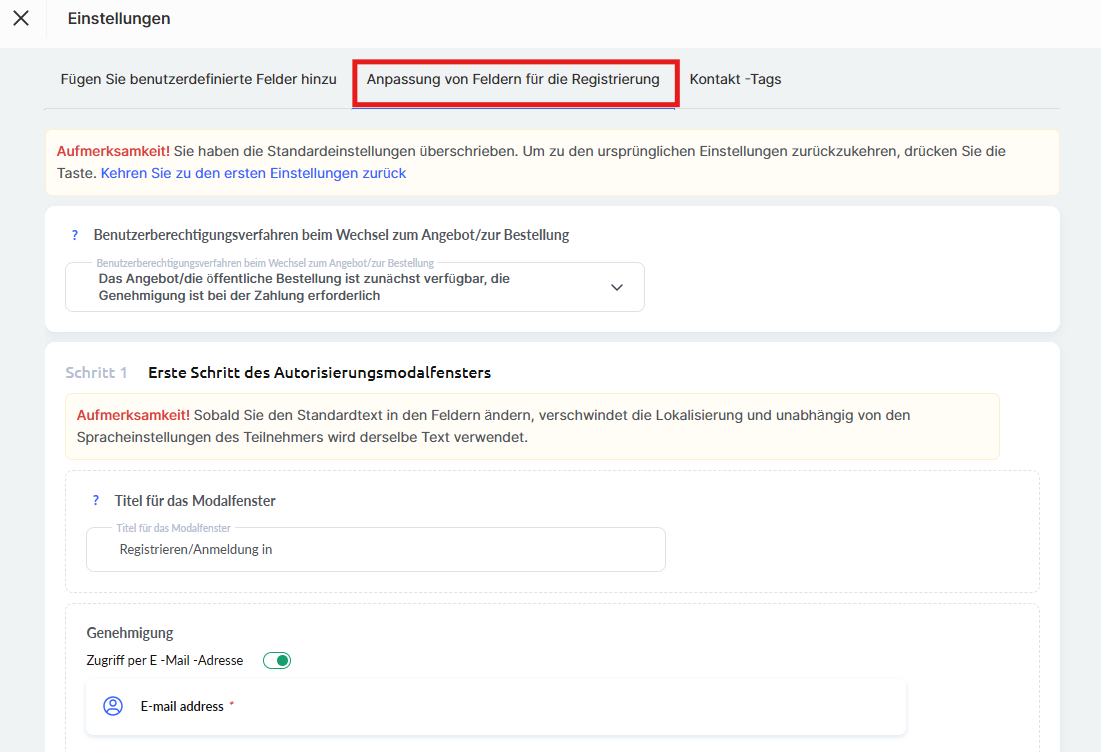Close the Einstellungen panel with the X icon
Viewport: 1101px width, 752px height.
point(21,18)
